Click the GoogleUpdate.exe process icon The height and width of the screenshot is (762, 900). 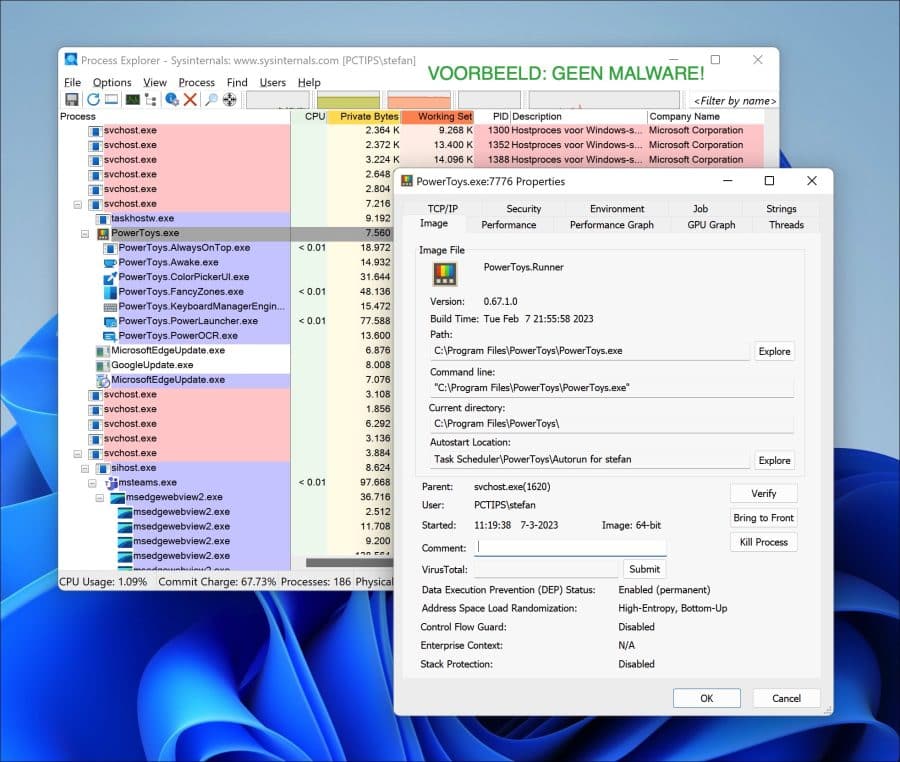click(103, 366)
